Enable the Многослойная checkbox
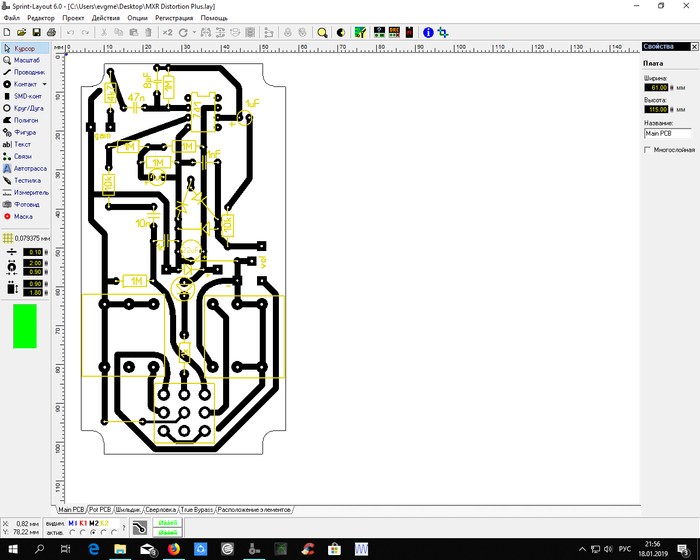The width and height of the screenshot is (700, 560). [648, 149]
